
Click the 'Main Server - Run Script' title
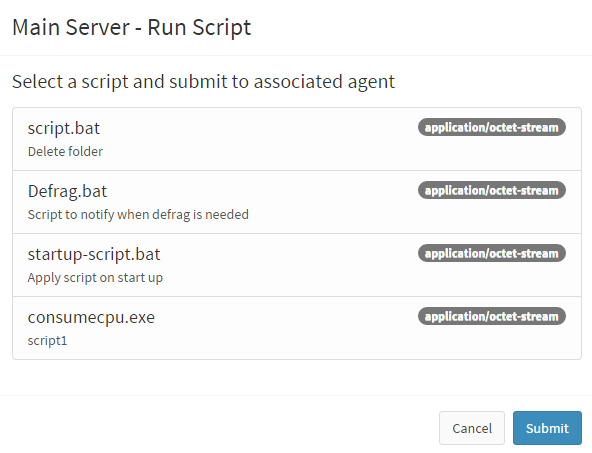[131, 28]
